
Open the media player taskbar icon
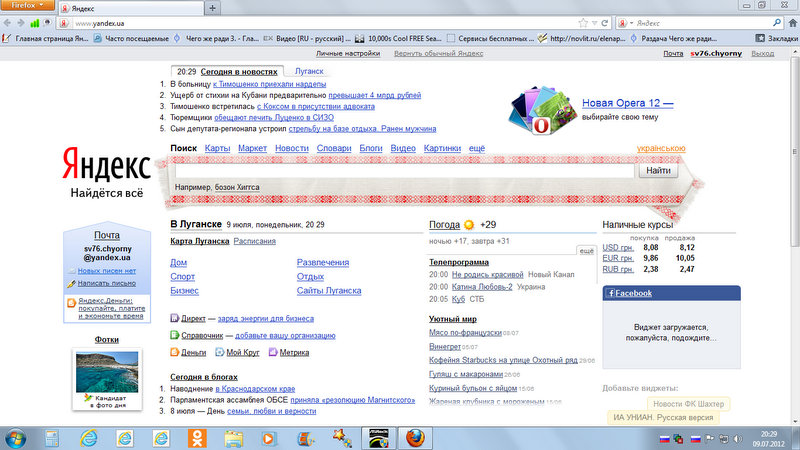click(x=269, y=438)
